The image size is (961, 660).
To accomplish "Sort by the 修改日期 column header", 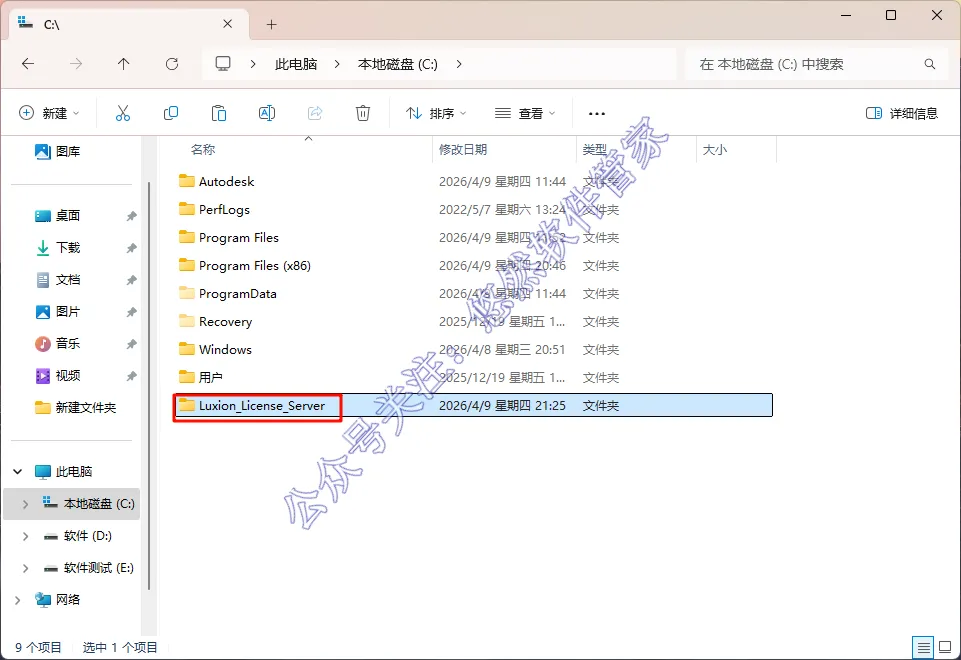I will click(463, 150).
